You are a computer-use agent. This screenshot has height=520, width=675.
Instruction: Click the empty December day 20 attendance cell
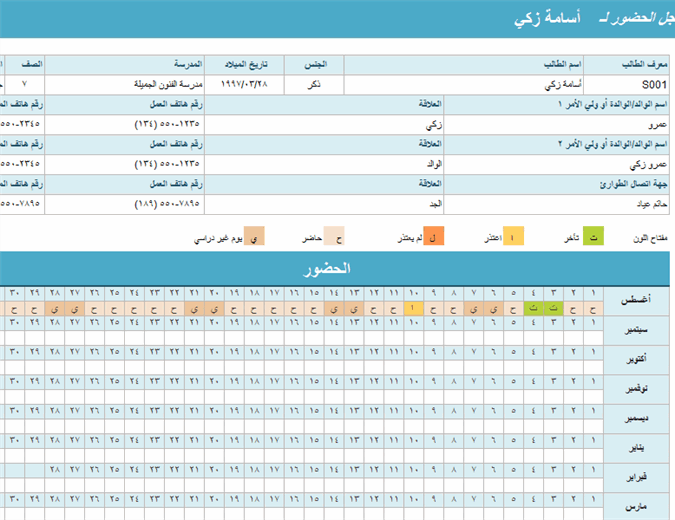pyautogui.click(x=214, y=426)
